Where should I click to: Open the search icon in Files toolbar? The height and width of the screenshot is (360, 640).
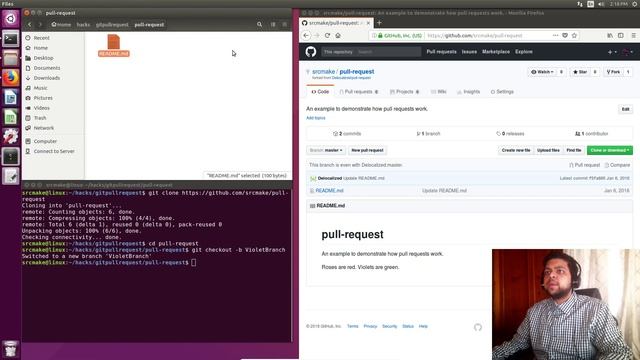click(x=260, y=24)
